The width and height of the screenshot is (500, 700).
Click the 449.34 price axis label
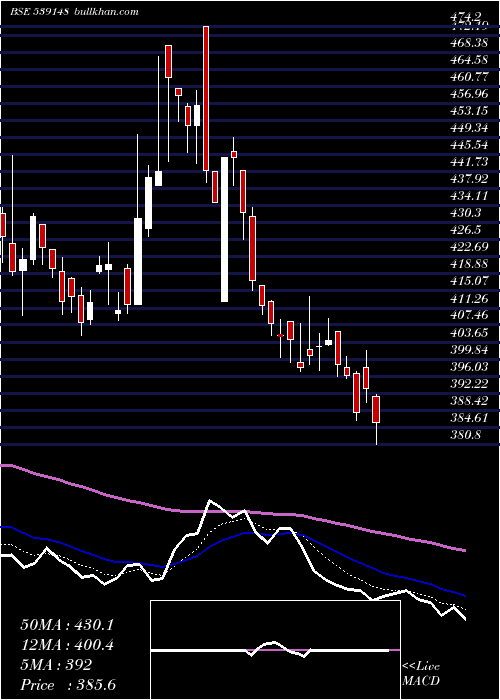coord(469,128)
